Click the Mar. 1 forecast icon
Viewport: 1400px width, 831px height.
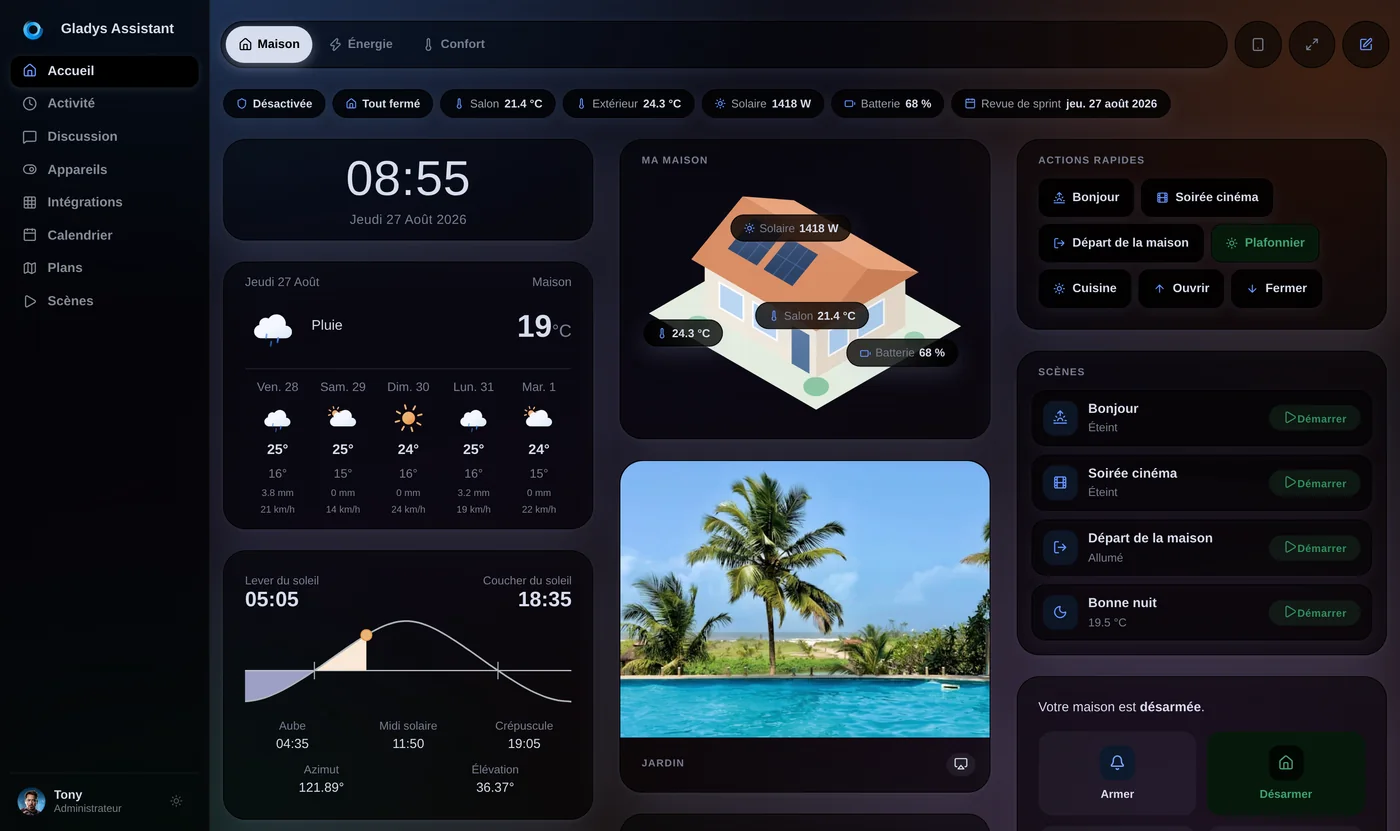pyautogui.click(x=538, y=418)
